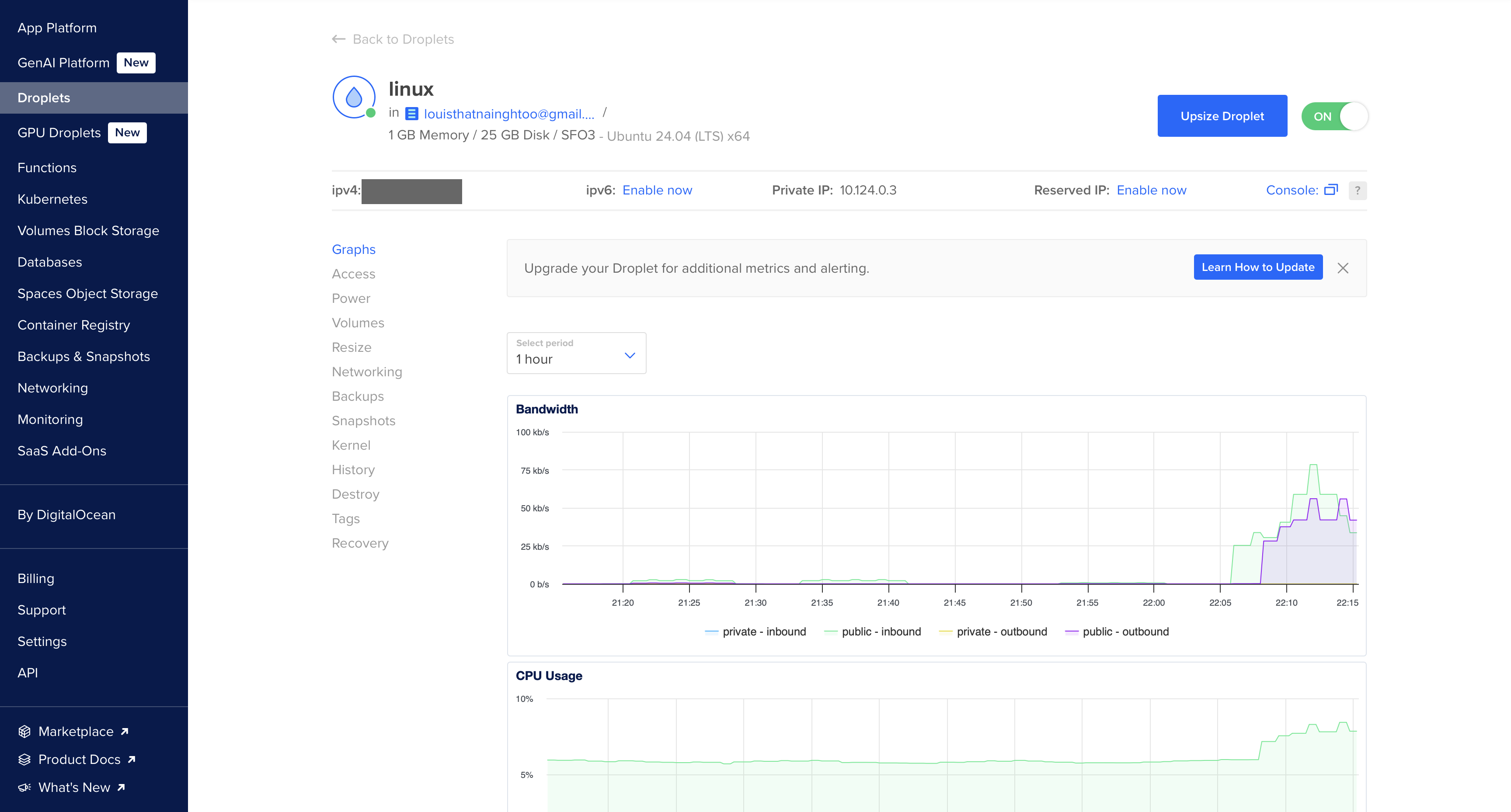Screen dimensions: 1511x812
Task: Enable Reserved IP with Enable now link
Action: (x=1151, y=190)
